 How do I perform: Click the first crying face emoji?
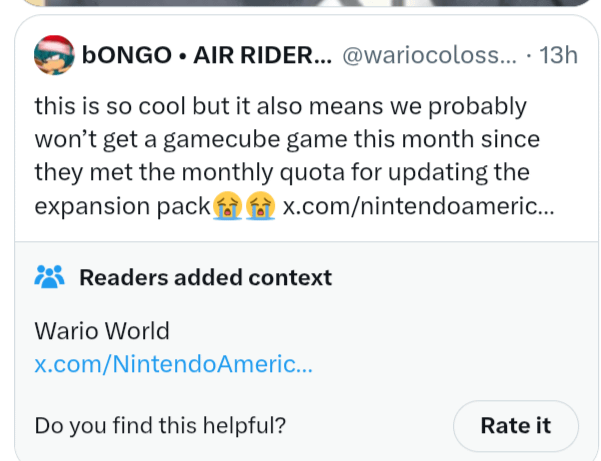(x=226, y=207)
